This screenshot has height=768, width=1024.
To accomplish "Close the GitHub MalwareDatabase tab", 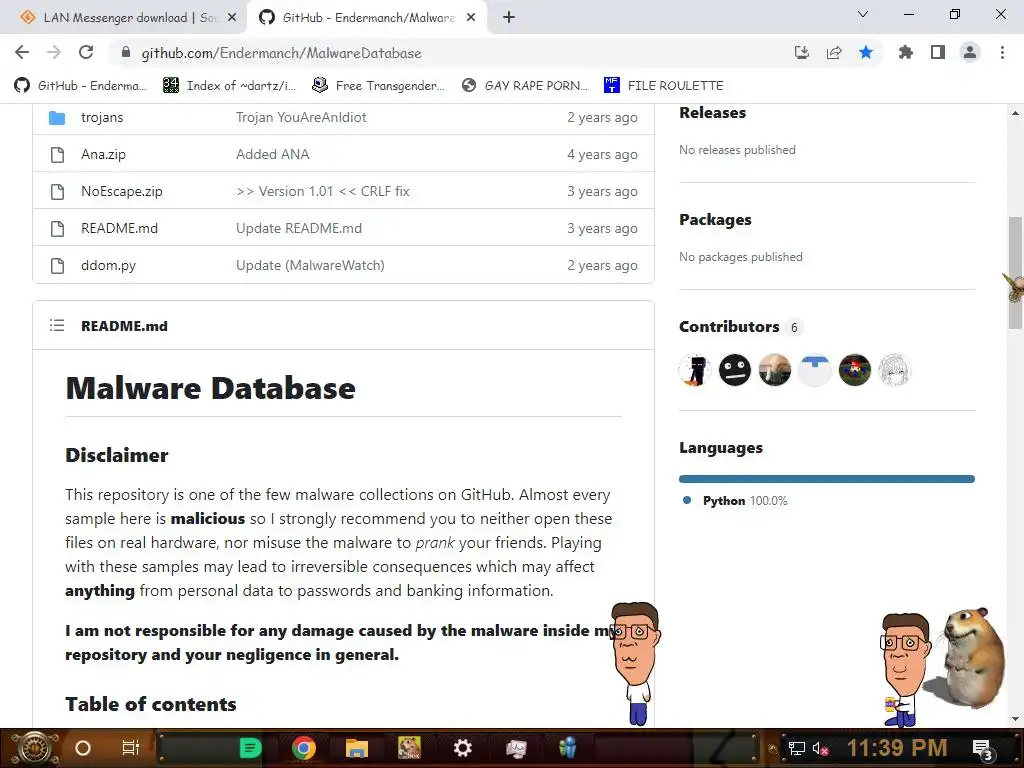I will 471,18.
